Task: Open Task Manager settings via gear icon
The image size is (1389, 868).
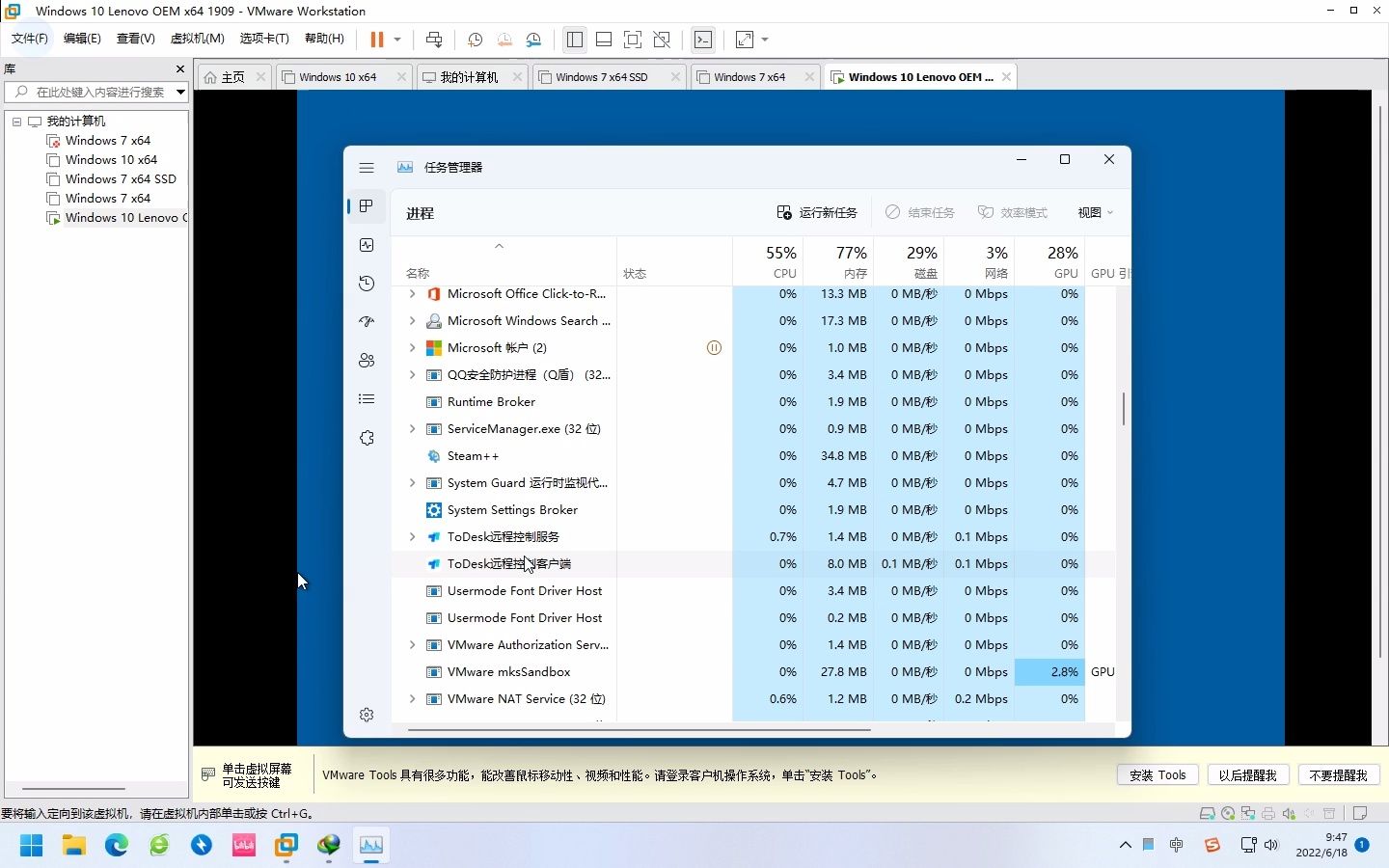Action: point(367,715)
